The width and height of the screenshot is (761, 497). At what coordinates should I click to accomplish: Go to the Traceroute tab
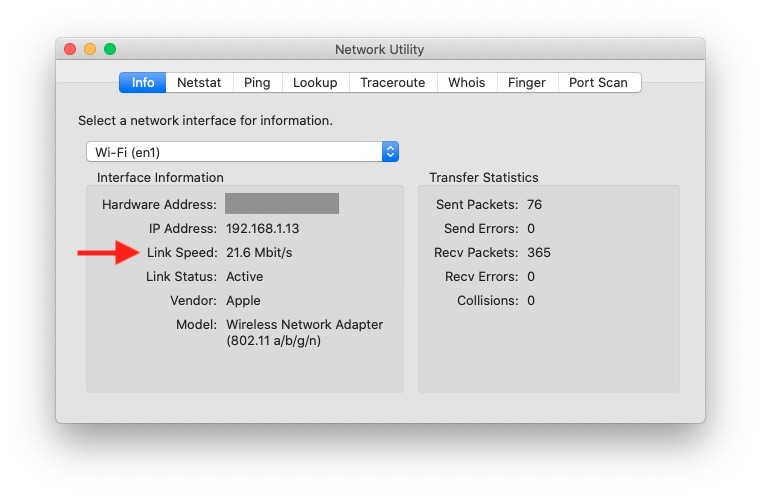(x=393, y=83)
